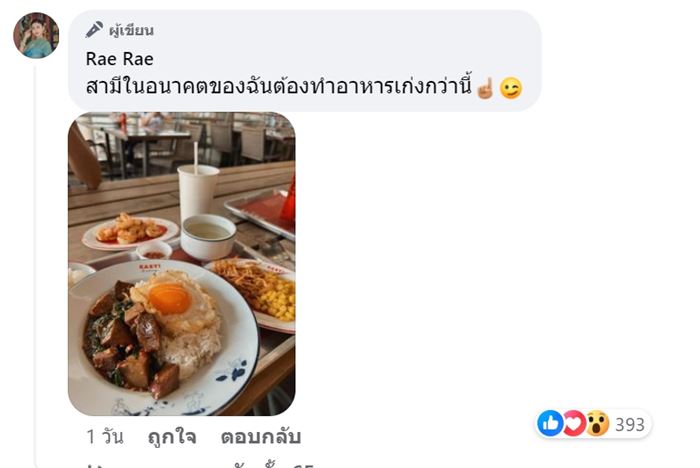Reply to the comment with ตอบกลับ
700x468 pixels.
(261, 436)
